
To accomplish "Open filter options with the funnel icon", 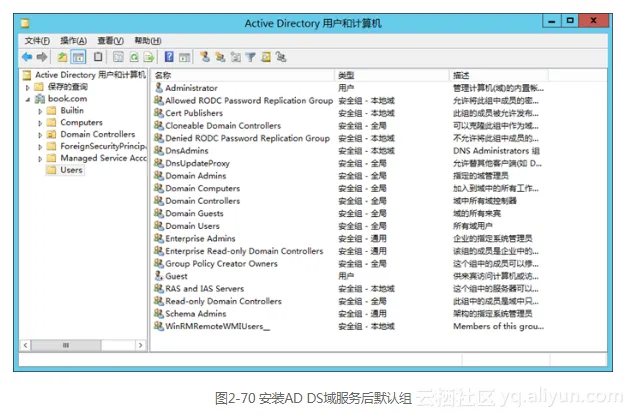I will pyautogui.click(x=251, y=57).
